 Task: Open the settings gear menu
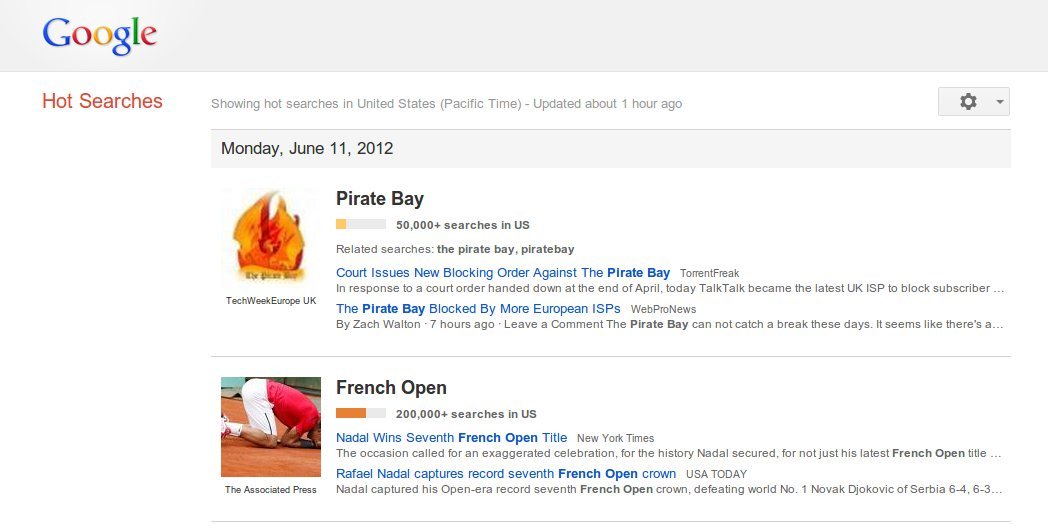[967, 102]
